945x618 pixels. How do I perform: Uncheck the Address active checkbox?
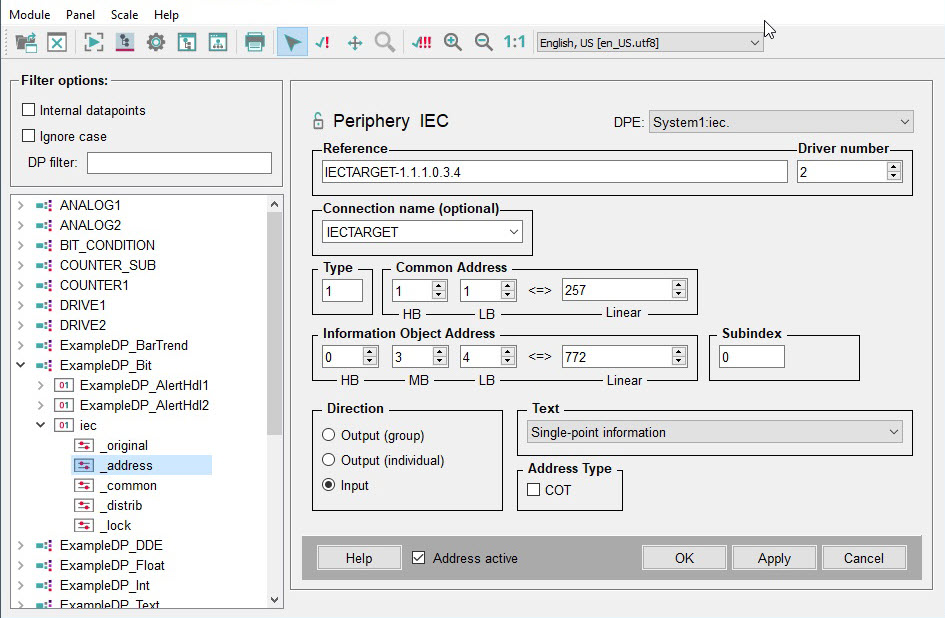[x=419, y=558]
